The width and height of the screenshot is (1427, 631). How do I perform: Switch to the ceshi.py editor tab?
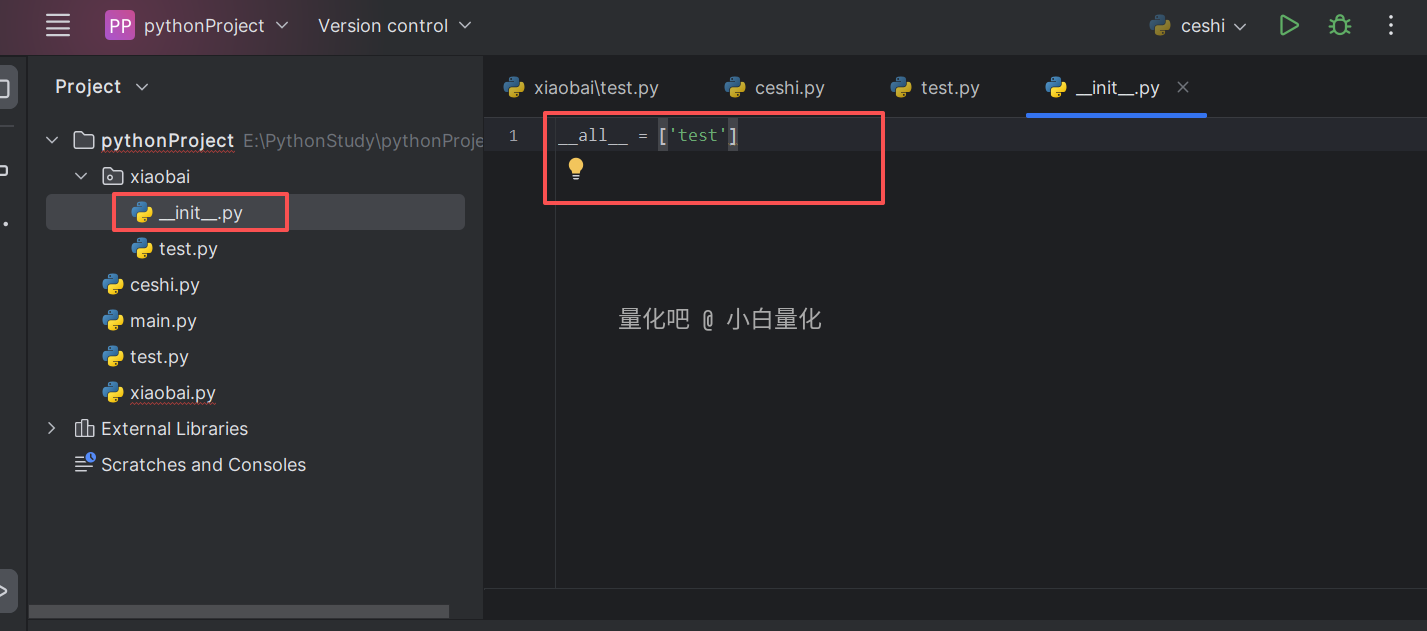click(x=775, y=88)
